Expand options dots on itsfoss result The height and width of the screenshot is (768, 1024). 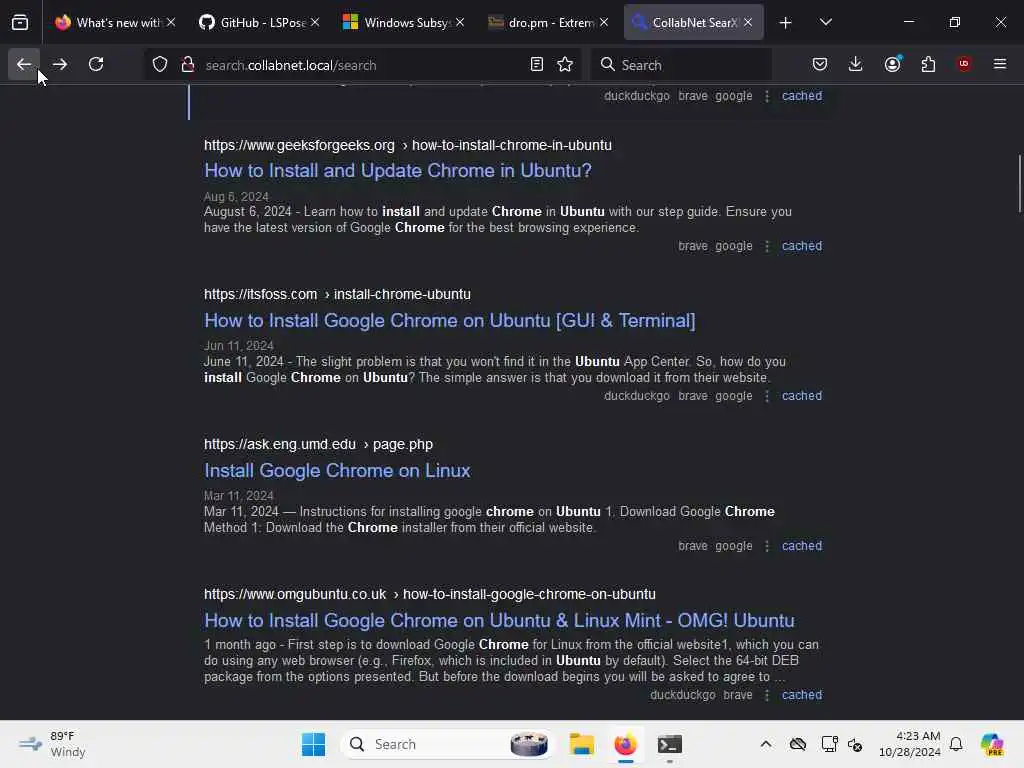767,396
